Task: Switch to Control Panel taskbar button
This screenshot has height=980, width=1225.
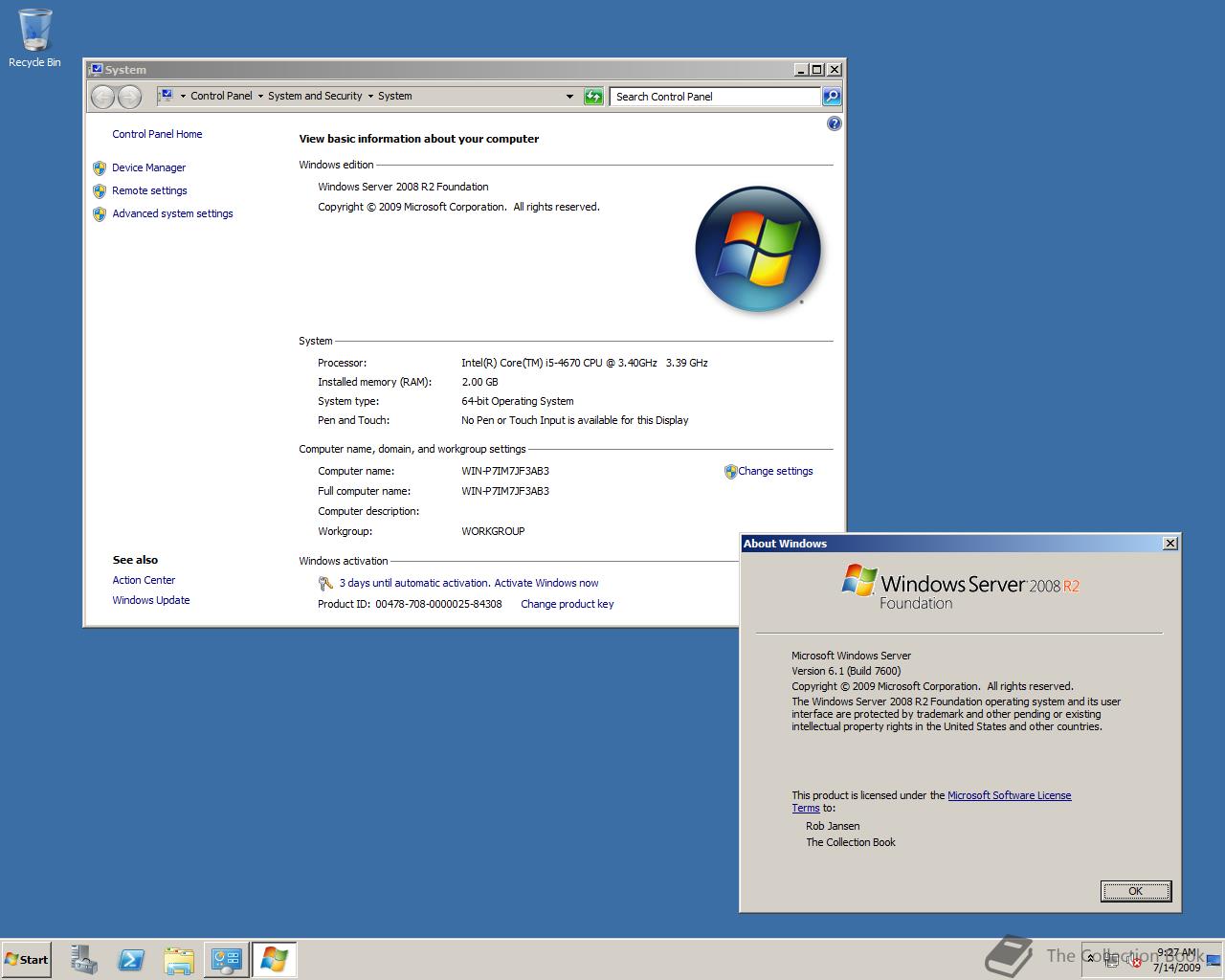Action: (x=227, y=960)
